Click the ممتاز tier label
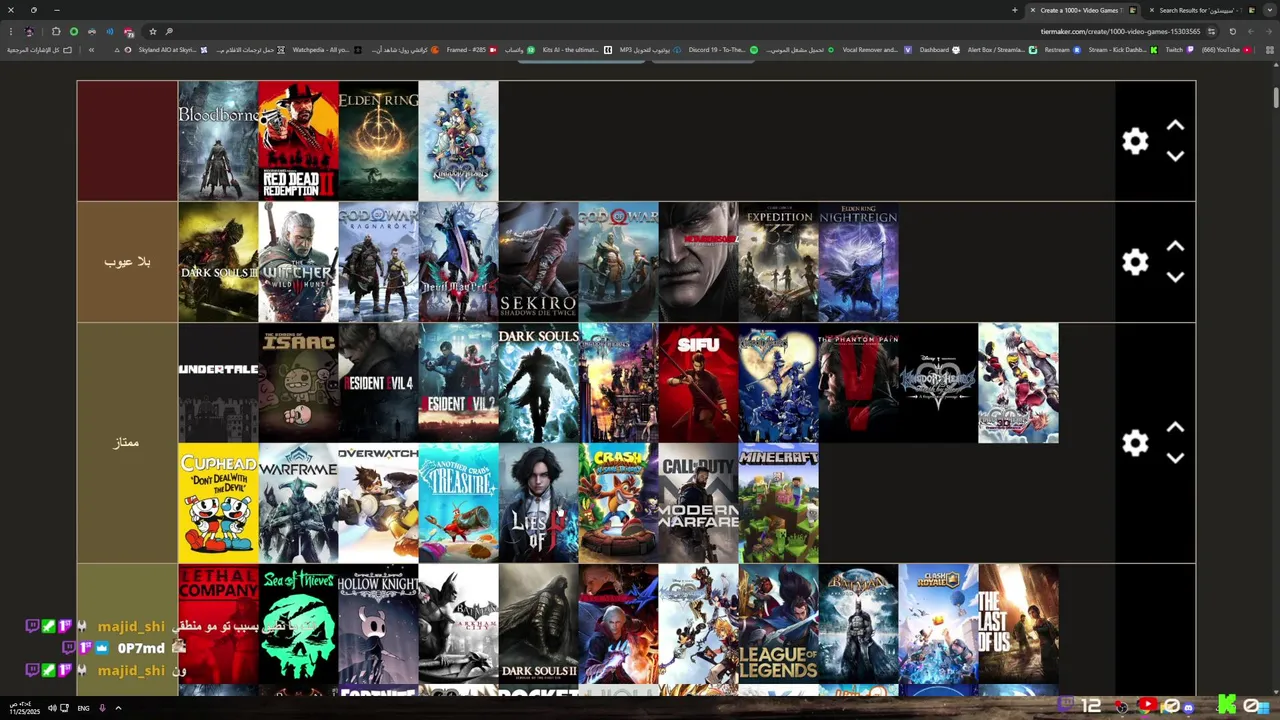This screenshot has width=1280, height=720. (x=127, y=443)
